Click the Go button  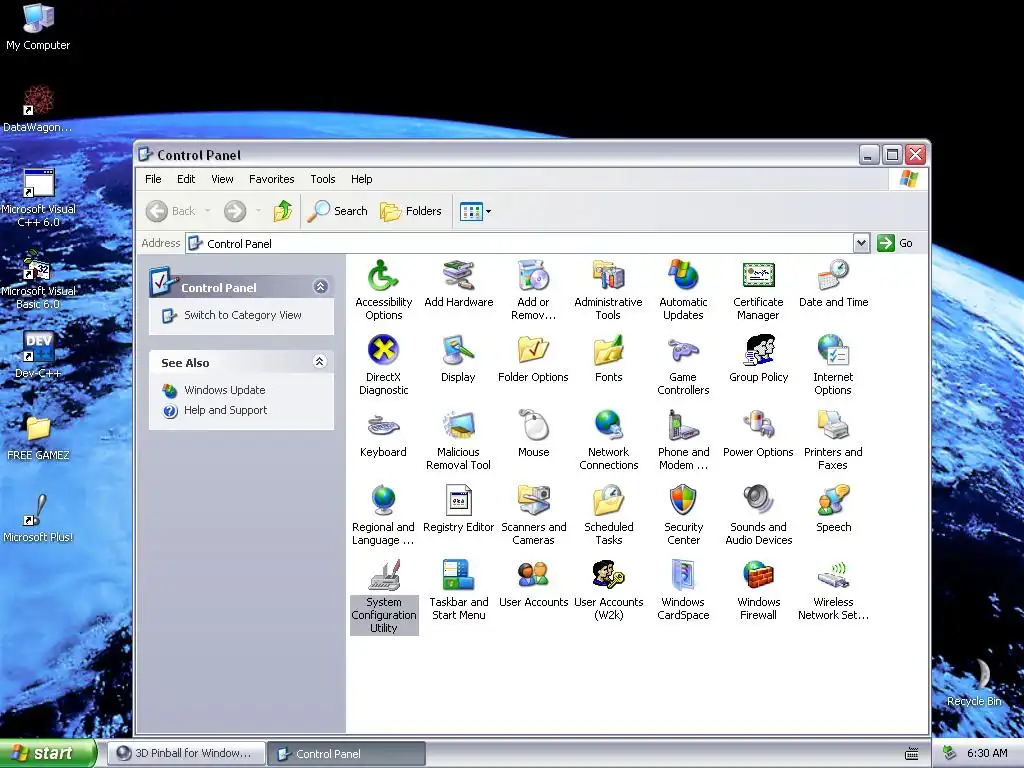(x=895, y=244)
